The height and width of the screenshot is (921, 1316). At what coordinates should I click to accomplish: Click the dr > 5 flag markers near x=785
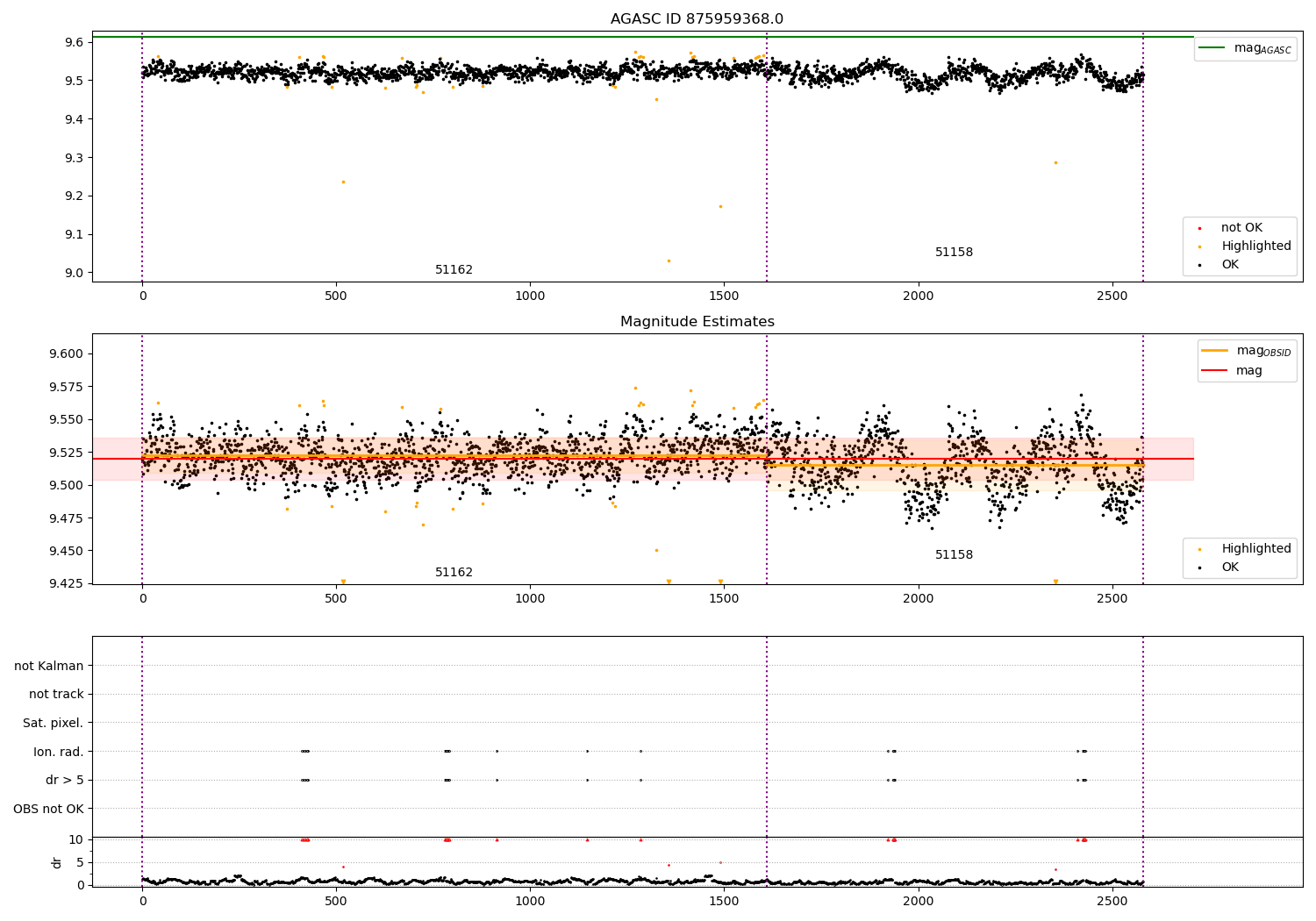click(447, 780)
